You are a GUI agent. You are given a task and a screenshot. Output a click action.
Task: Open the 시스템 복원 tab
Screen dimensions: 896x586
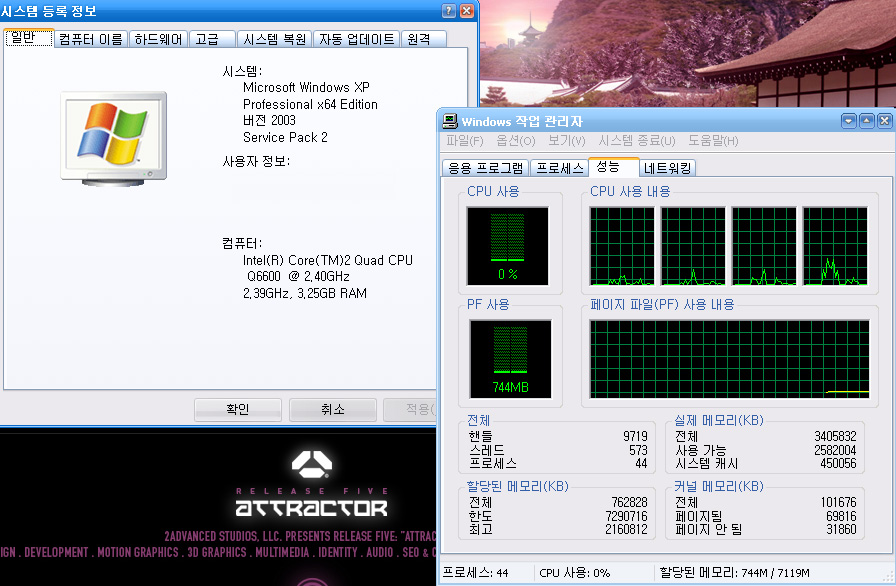click(274, 39)
